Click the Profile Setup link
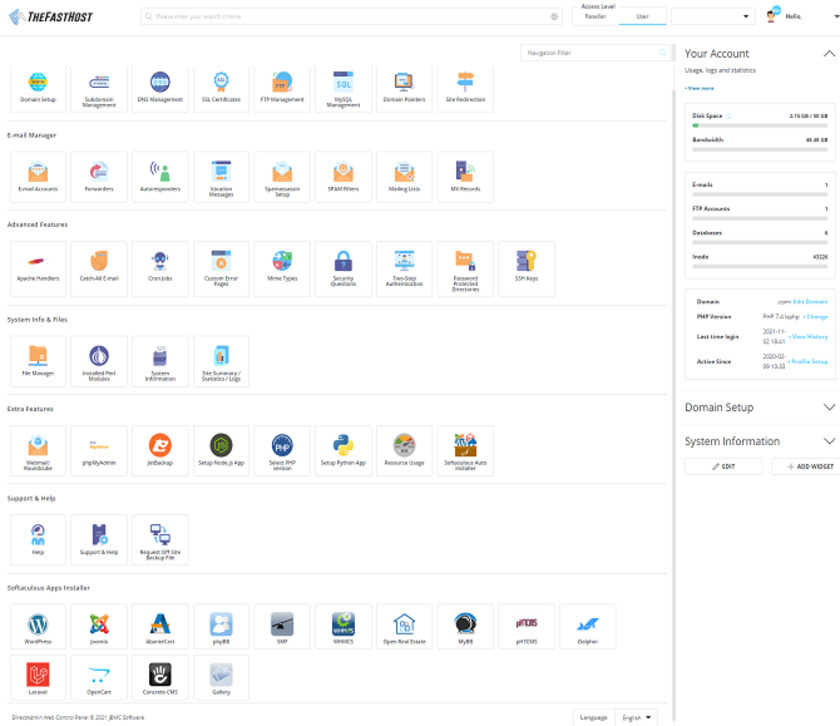This screenshot has height=726, width=840. 808,362
